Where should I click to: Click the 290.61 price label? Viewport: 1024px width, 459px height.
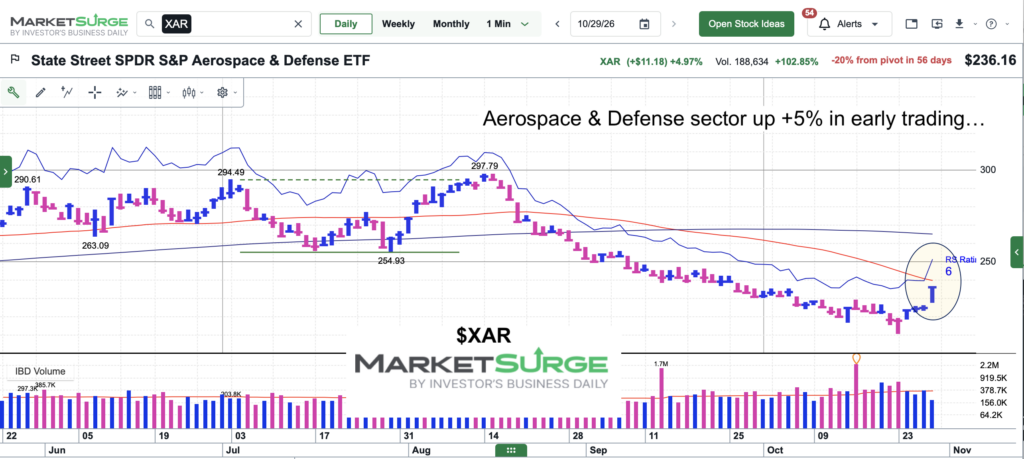coord(27,180)
